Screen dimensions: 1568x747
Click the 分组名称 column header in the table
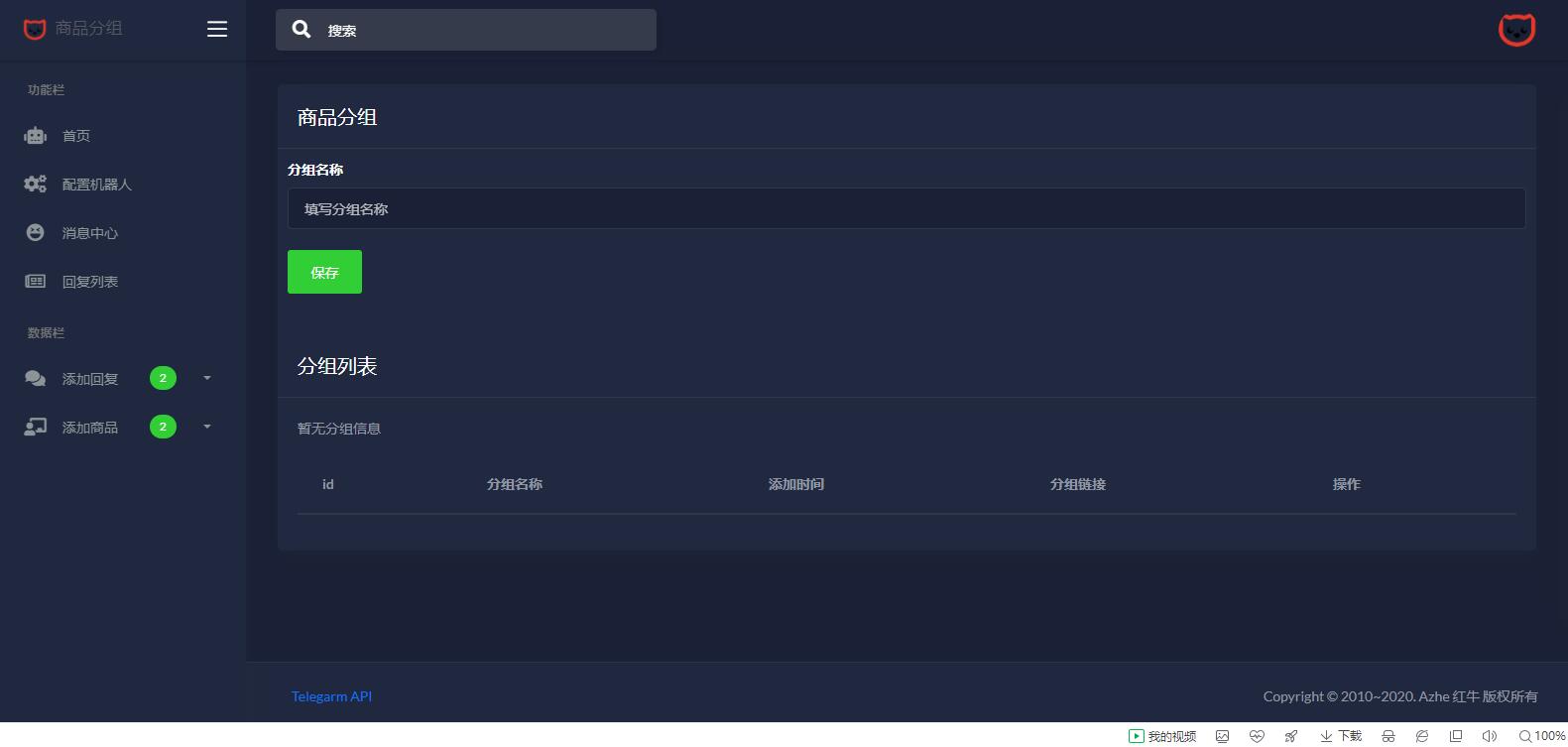(515, 484)
